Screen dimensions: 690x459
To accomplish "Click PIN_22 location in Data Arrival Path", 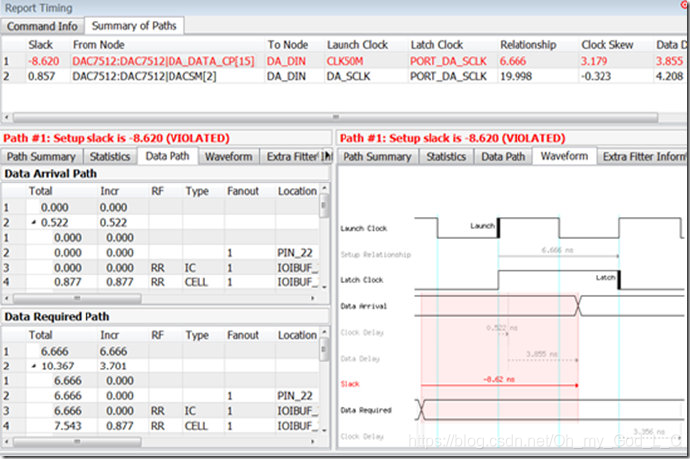I will [x=295, y=253].
